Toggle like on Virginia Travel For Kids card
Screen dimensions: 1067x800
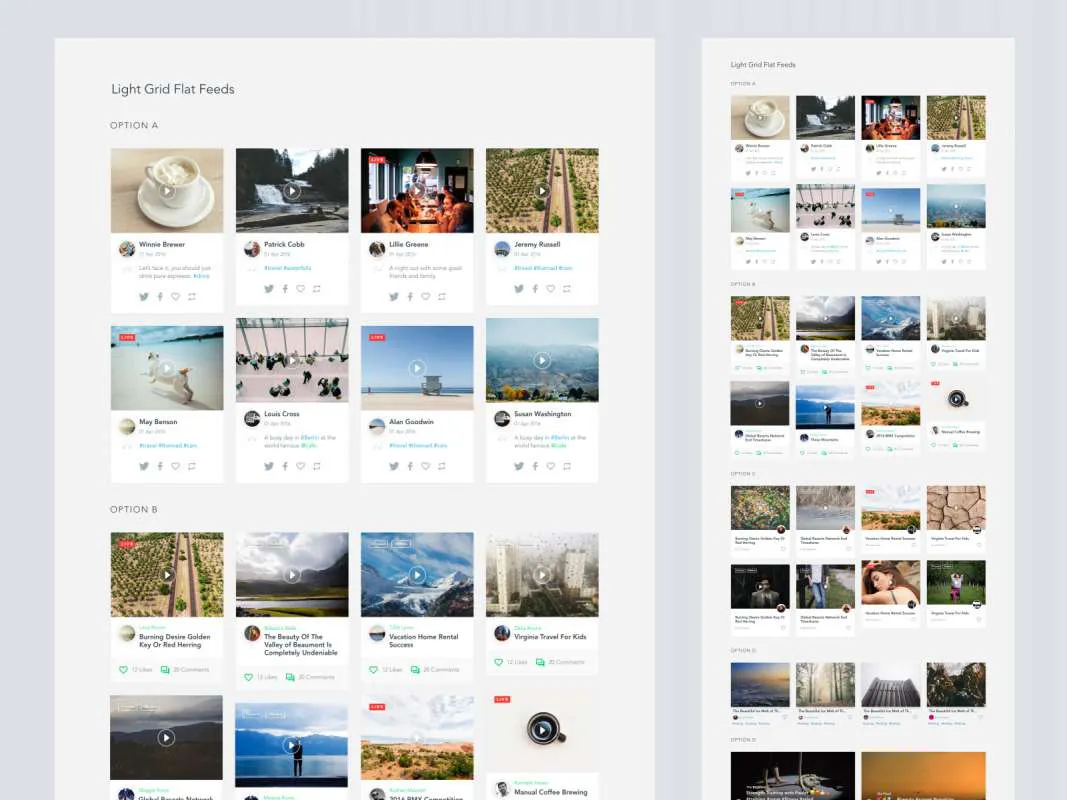[499, 661]
